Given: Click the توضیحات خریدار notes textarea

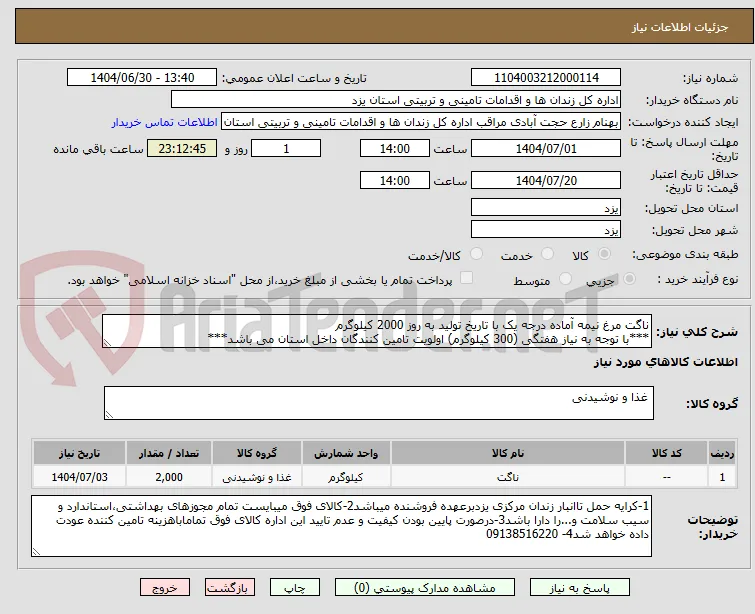Looking at the screenshot, I should tap(341, 526).
